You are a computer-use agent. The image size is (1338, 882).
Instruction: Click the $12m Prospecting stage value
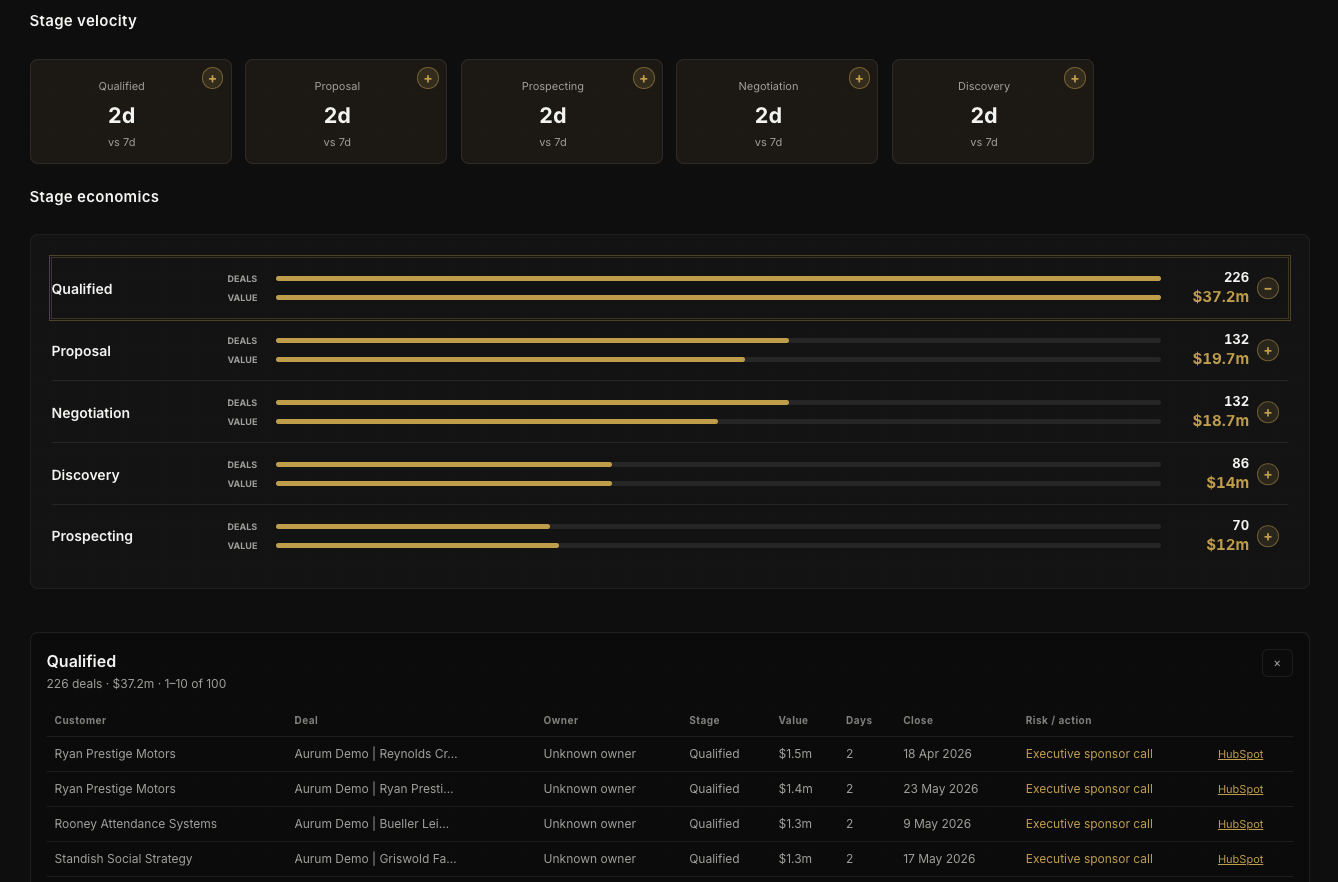tap(1228, 545)
